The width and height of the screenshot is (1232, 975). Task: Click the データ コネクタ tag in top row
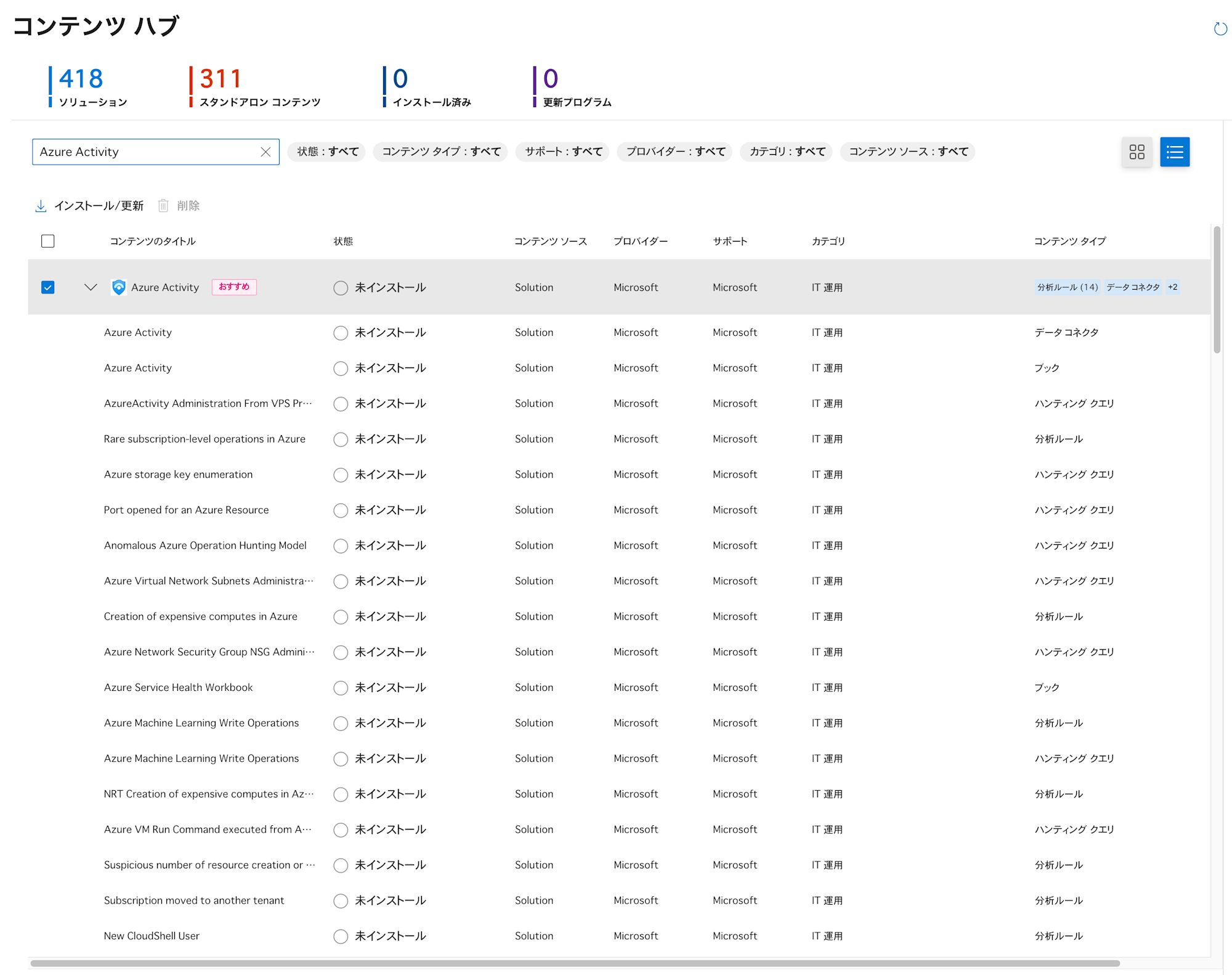[1133, 287]
